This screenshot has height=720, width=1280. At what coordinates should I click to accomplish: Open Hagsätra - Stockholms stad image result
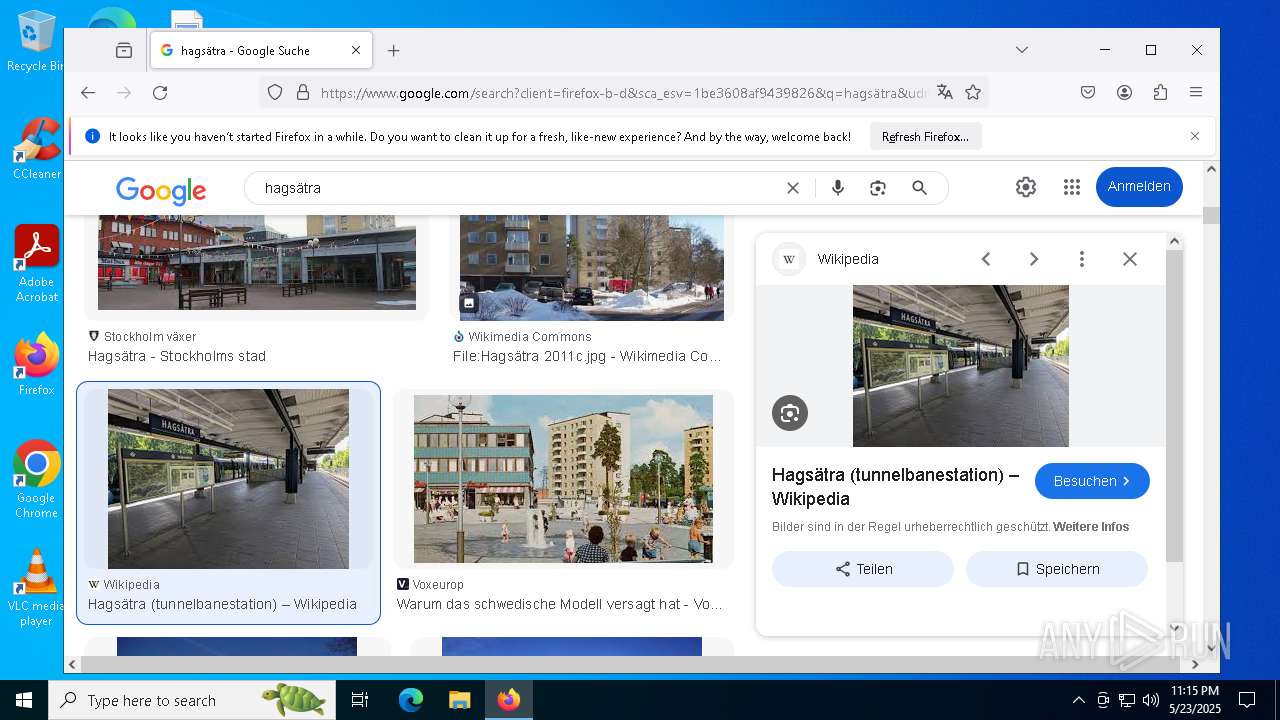(x=257, y=262)
